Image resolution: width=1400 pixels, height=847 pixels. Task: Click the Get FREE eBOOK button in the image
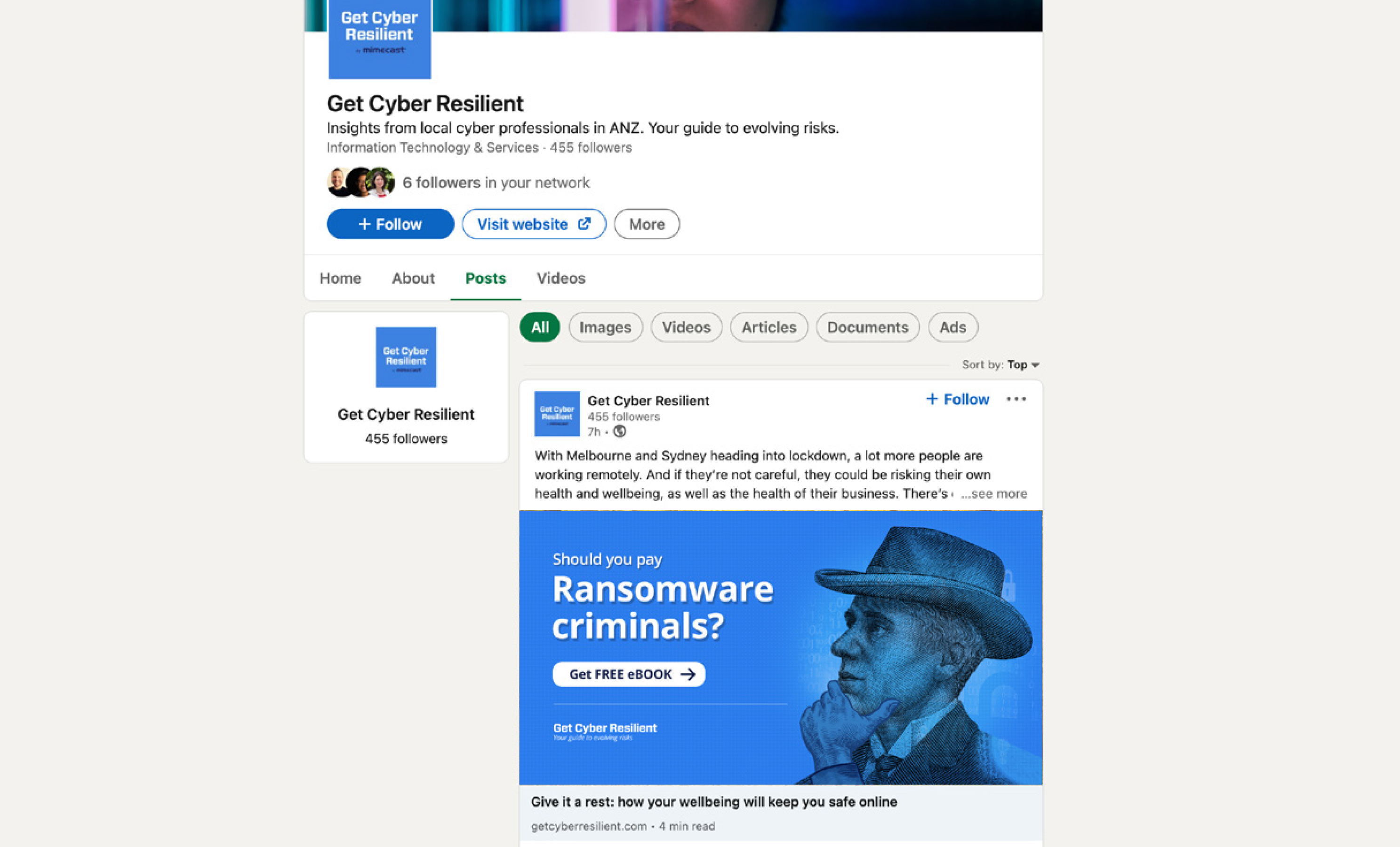coord(629,674)
